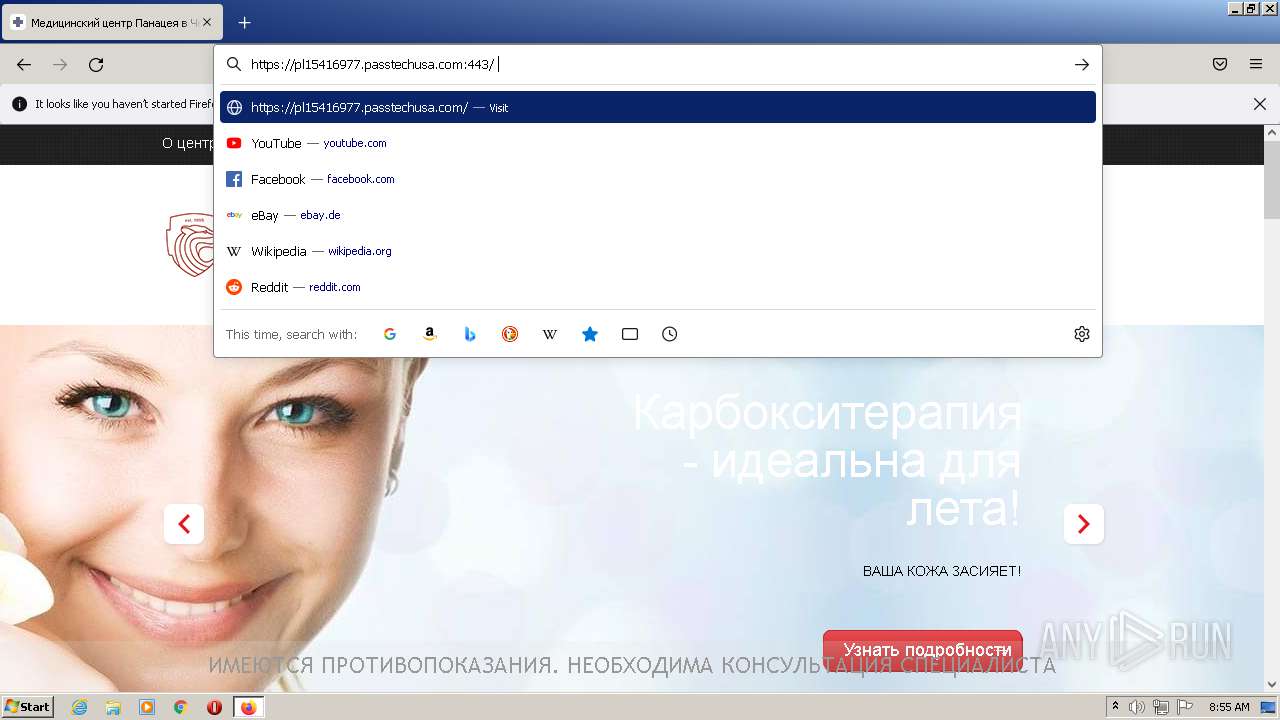1280x720 pixels.
Task: Search this time with Wikipedia icon
Action: 550,334
